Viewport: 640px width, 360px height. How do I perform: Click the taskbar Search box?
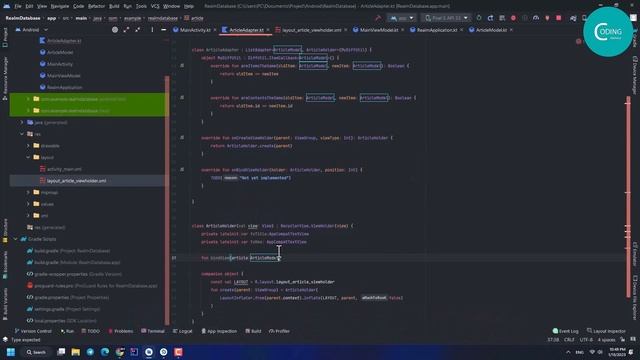pos(36,352)
